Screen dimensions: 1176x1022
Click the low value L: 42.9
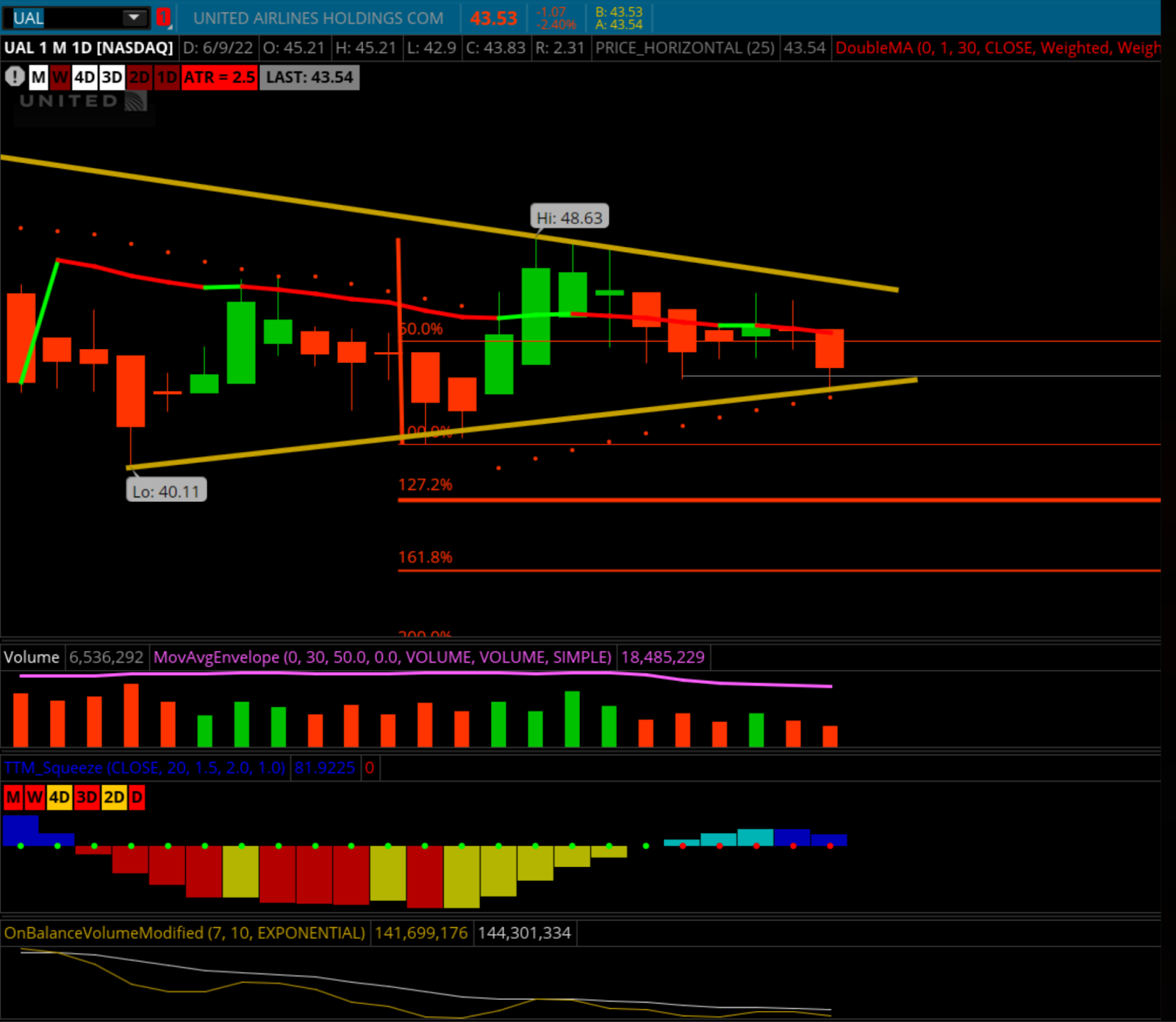(431, 48)
